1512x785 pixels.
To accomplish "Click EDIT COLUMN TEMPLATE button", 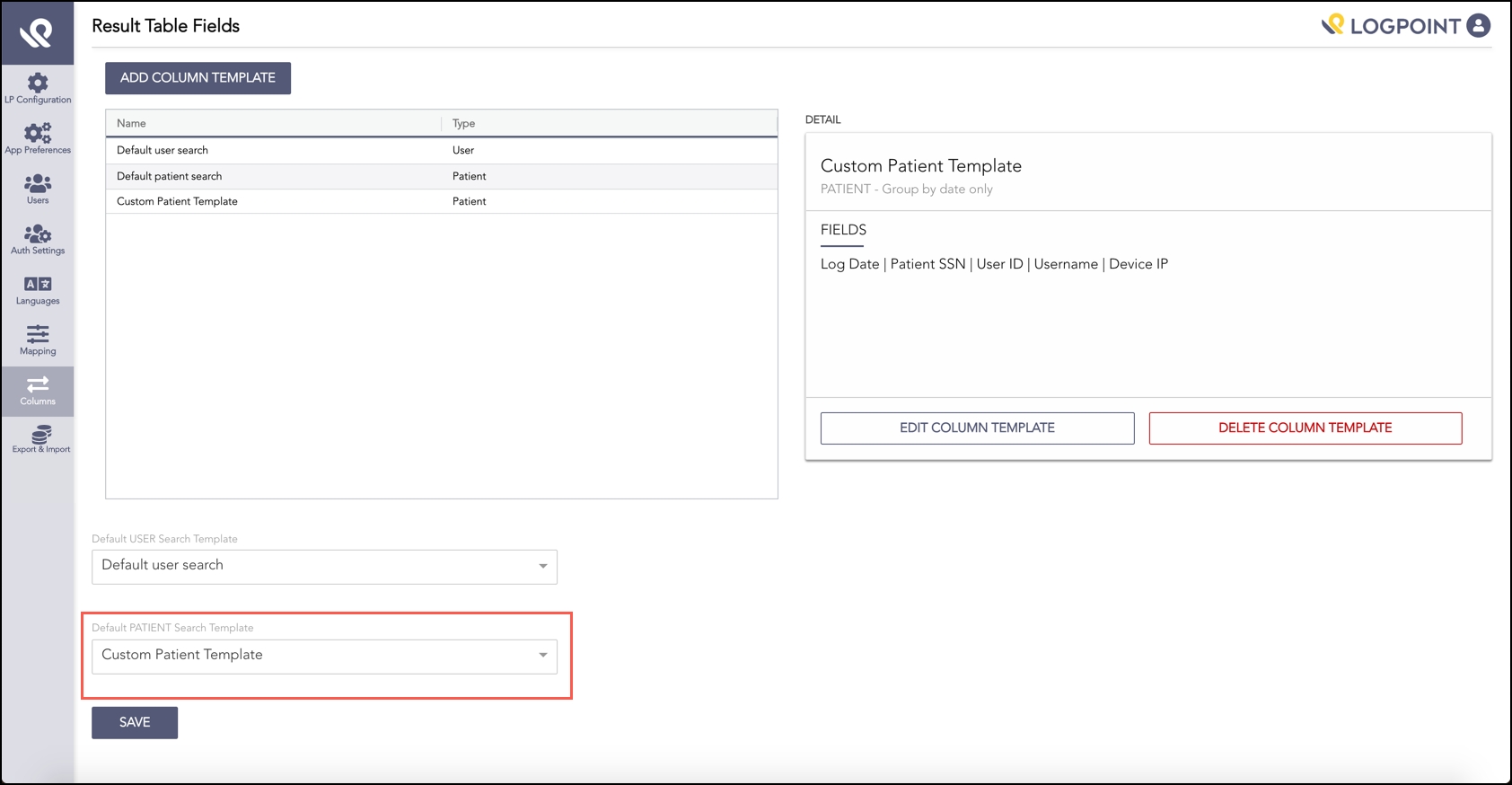I will point(977,428).
